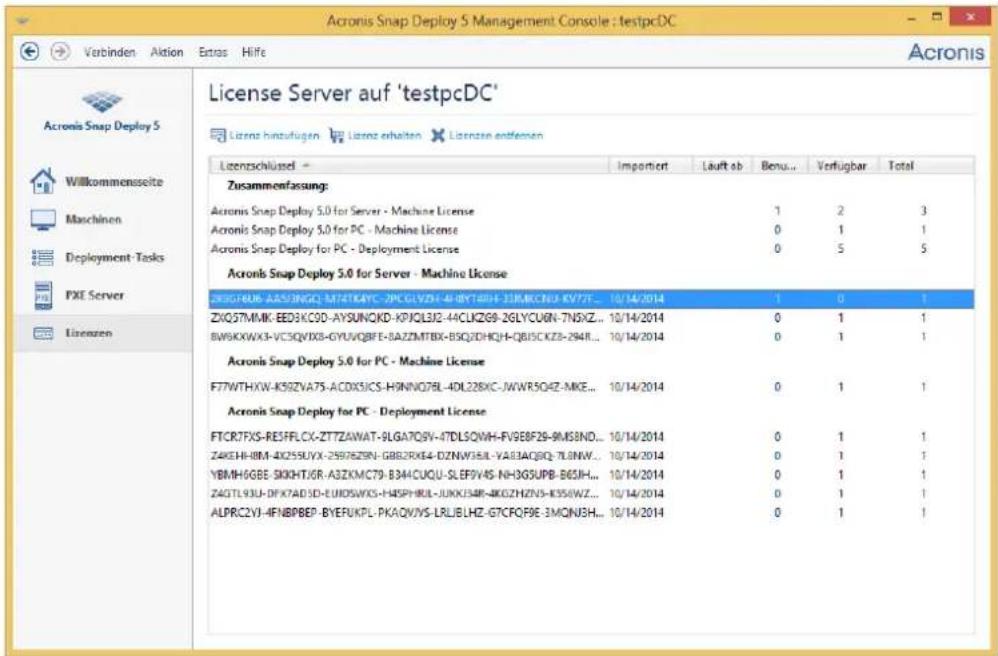Viewport: 998px width, 656px height.
Task: Click the forward navigation arrow
Action: 60,52
